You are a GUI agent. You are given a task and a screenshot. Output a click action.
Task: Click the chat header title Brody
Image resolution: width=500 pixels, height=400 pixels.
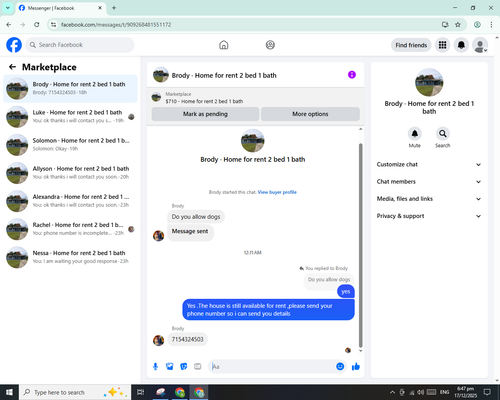click(224, 75)
